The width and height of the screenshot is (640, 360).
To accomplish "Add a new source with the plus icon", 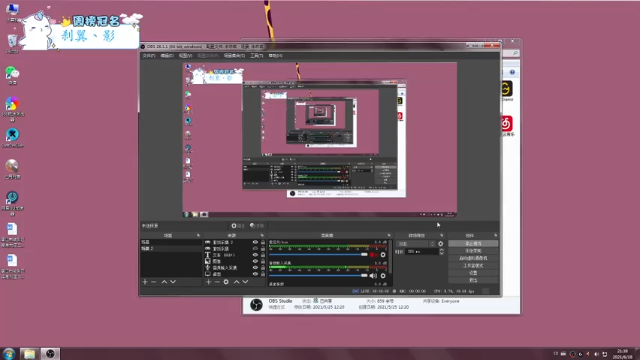I will click(209, 282).
